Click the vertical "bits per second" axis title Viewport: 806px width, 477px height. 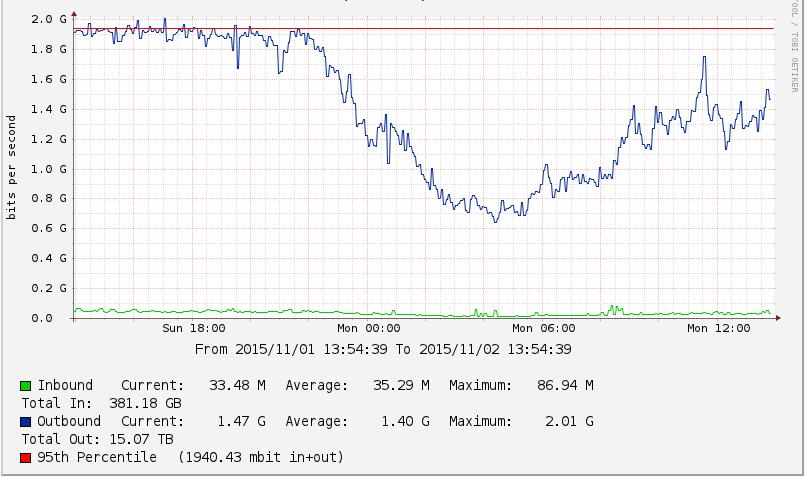(11, 168)
